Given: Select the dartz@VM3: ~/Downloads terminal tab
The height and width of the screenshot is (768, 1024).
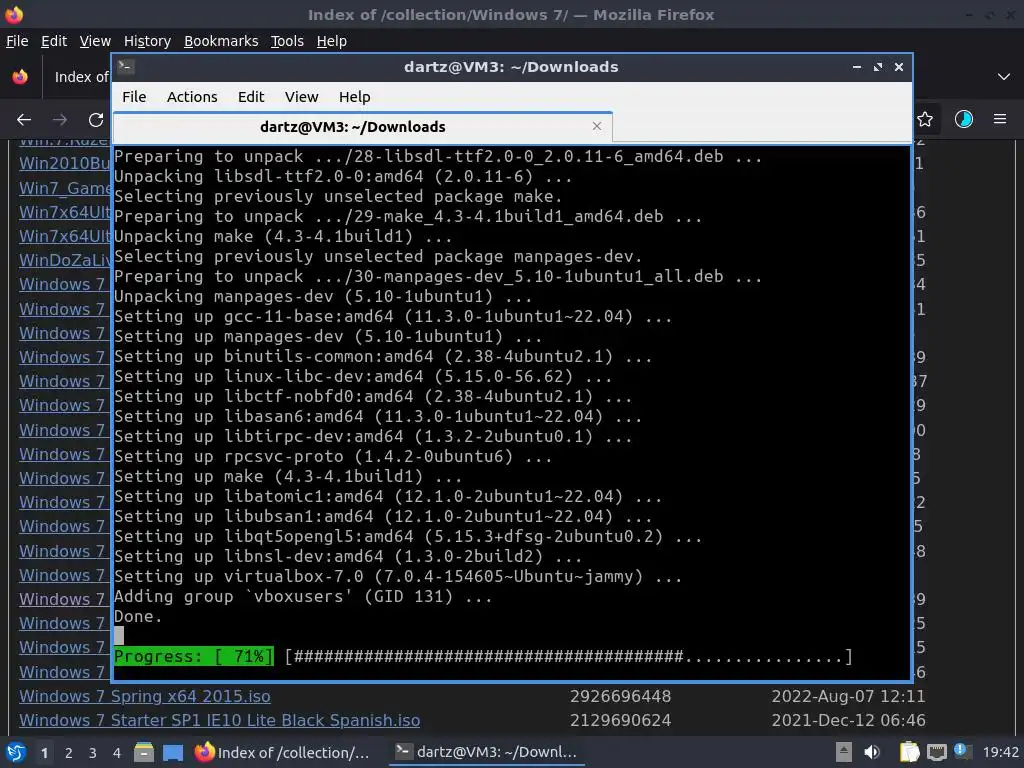Looking at the screenshot, I should point(362,127).
